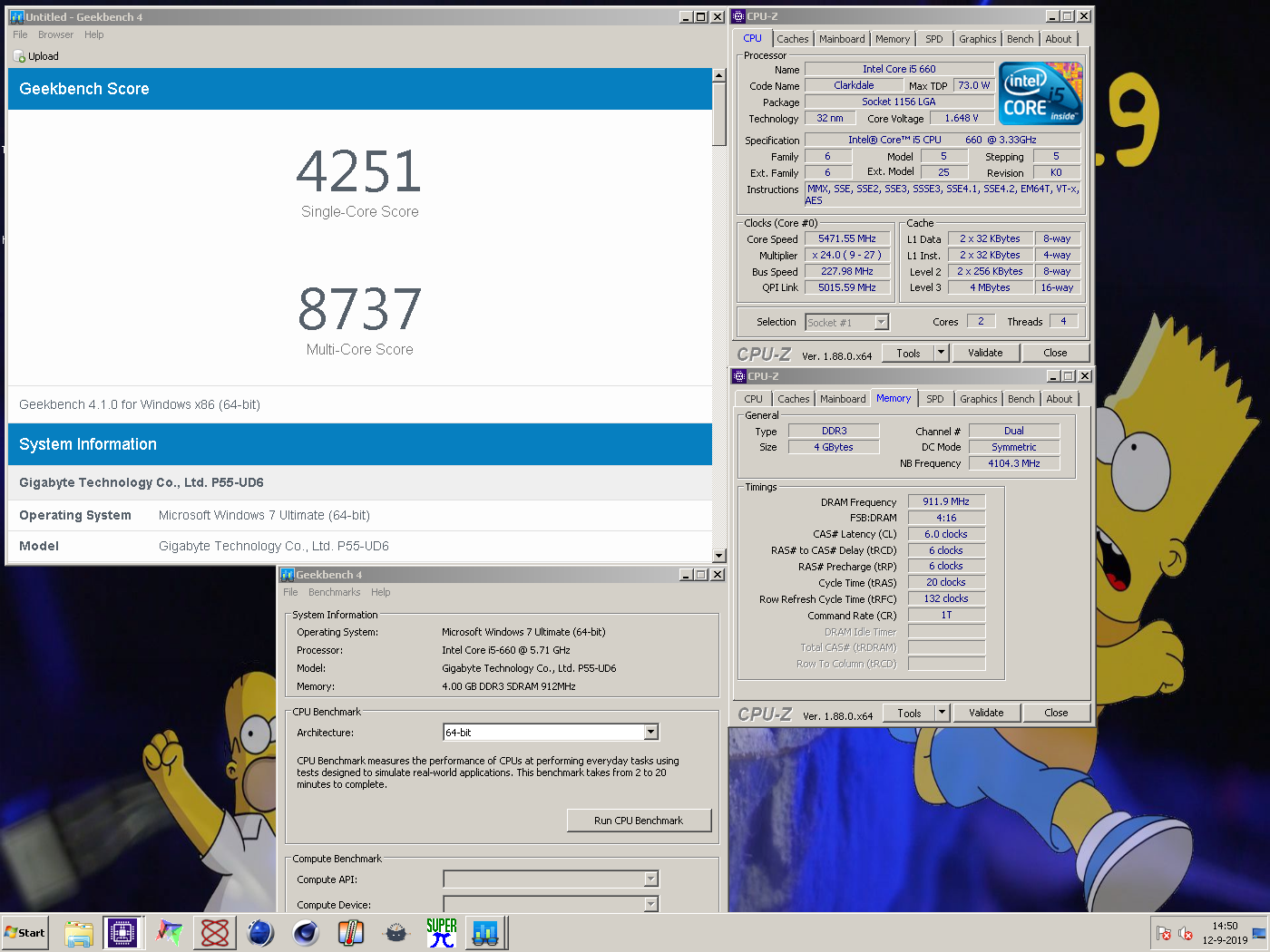1270x952 pixels.
Task: Switch to Bench tab in lower CPU-Z
Action: pos(1021,399)
